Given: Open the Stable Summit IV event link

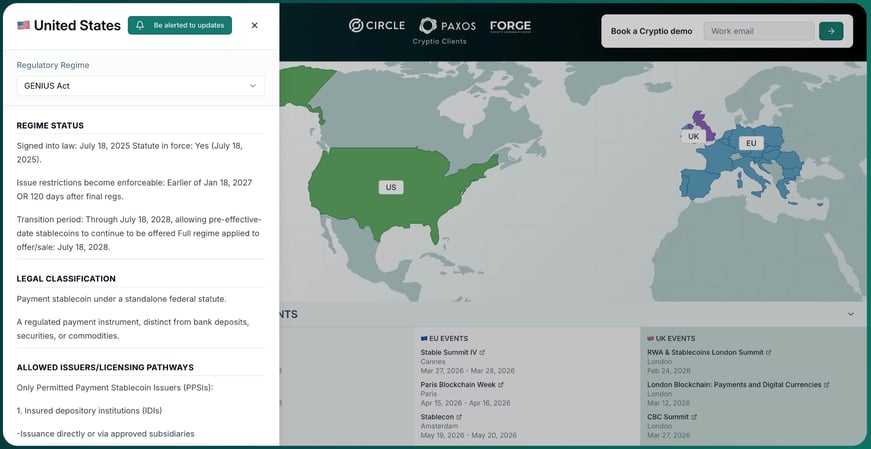Looking at the screenshot, I should tap(449, 352).
